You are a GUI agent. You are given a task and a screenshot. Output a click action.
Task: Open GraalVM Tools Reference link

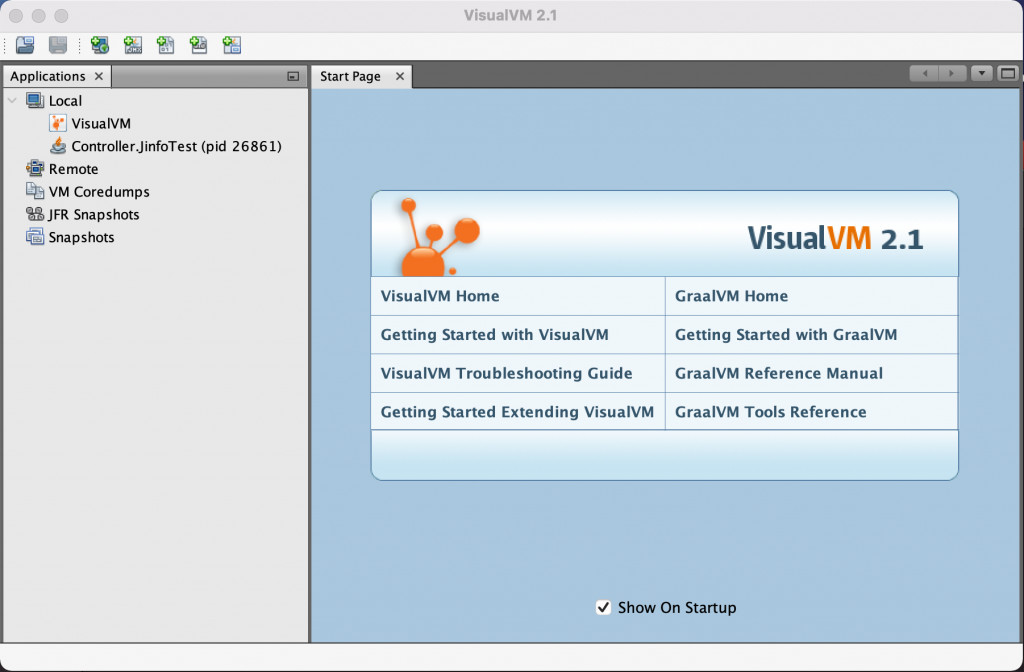pos(771,412)
